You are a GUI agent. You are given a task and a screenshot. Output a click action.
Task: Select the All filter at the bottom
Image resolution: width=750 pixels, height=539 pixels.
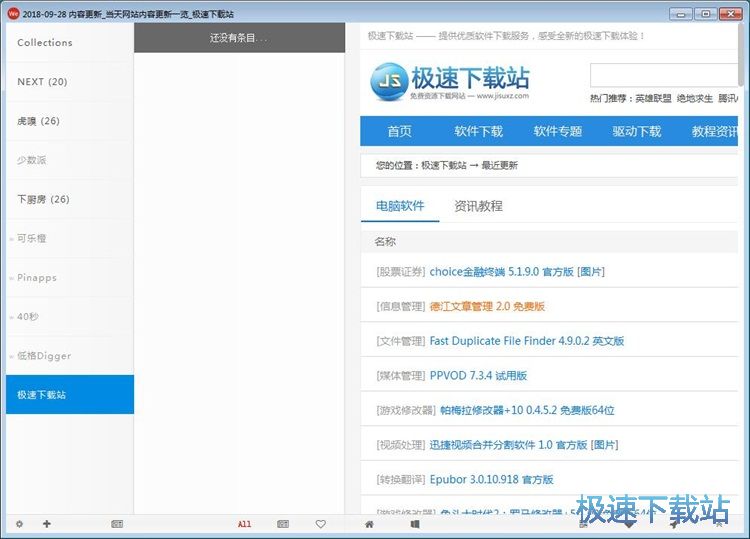click(x=244, y=524)
